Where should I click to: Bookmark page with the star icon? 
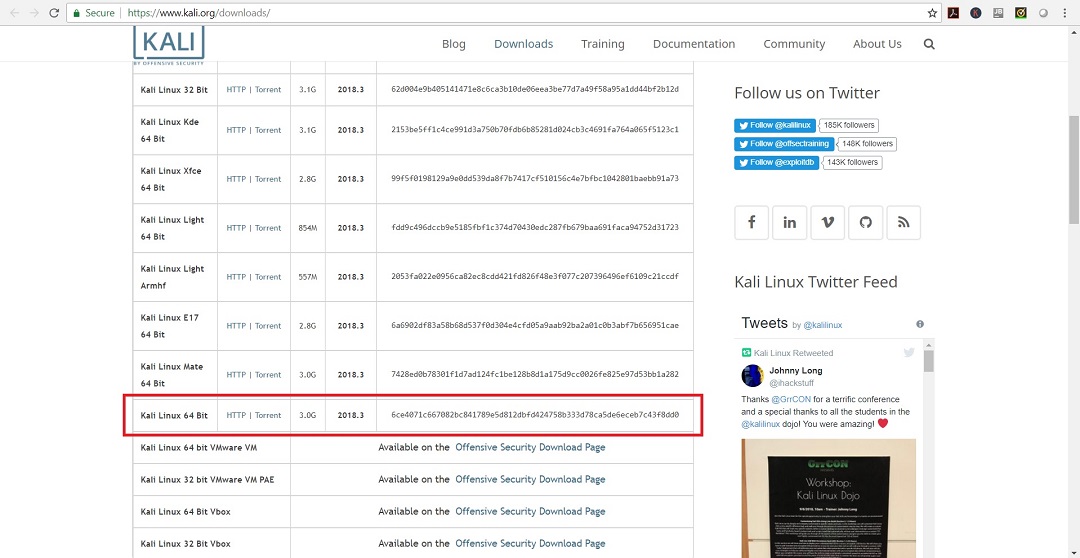(932, 12)
